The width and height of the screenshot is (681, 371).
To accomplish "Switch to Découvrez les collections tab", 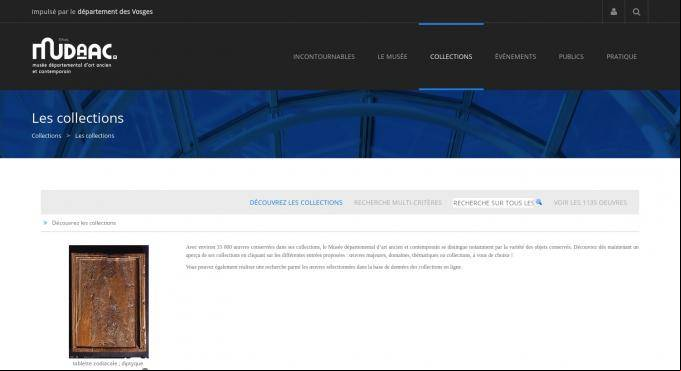I will pyautogui.click(x=296, y=202).
